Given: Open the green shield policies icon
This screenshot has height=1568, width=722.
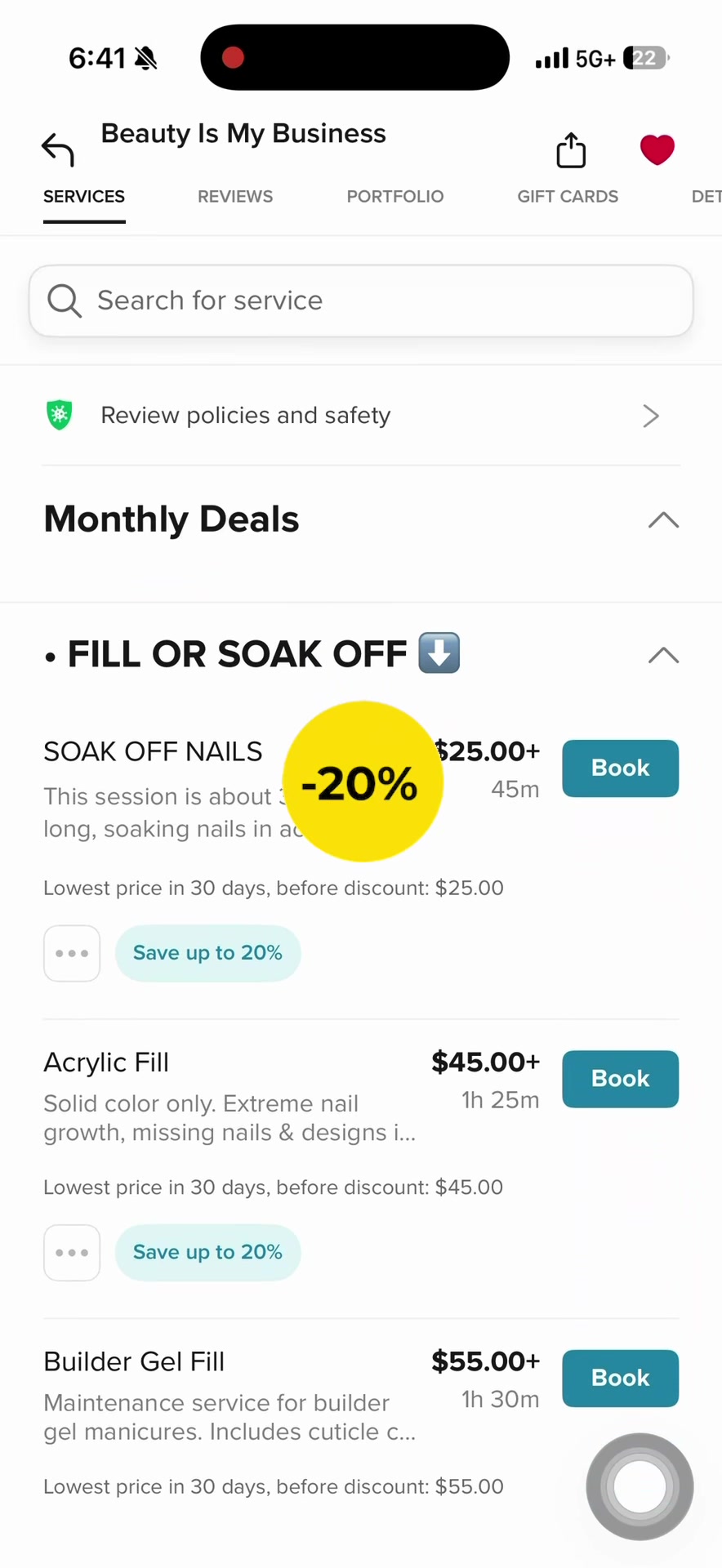Looking at the screenshot, I should 60,415.
